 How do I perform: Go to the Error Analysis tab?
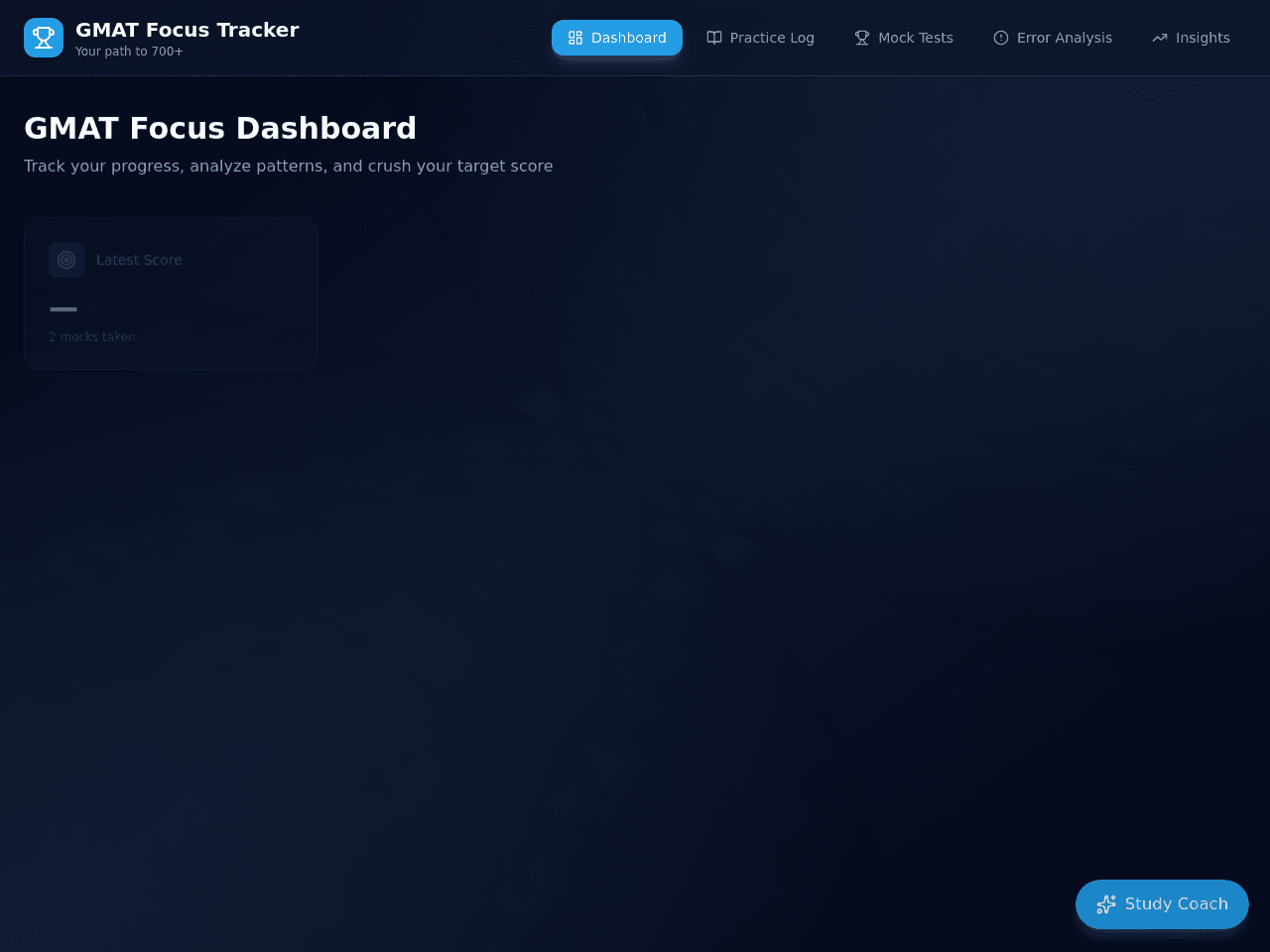(1053, 38)
